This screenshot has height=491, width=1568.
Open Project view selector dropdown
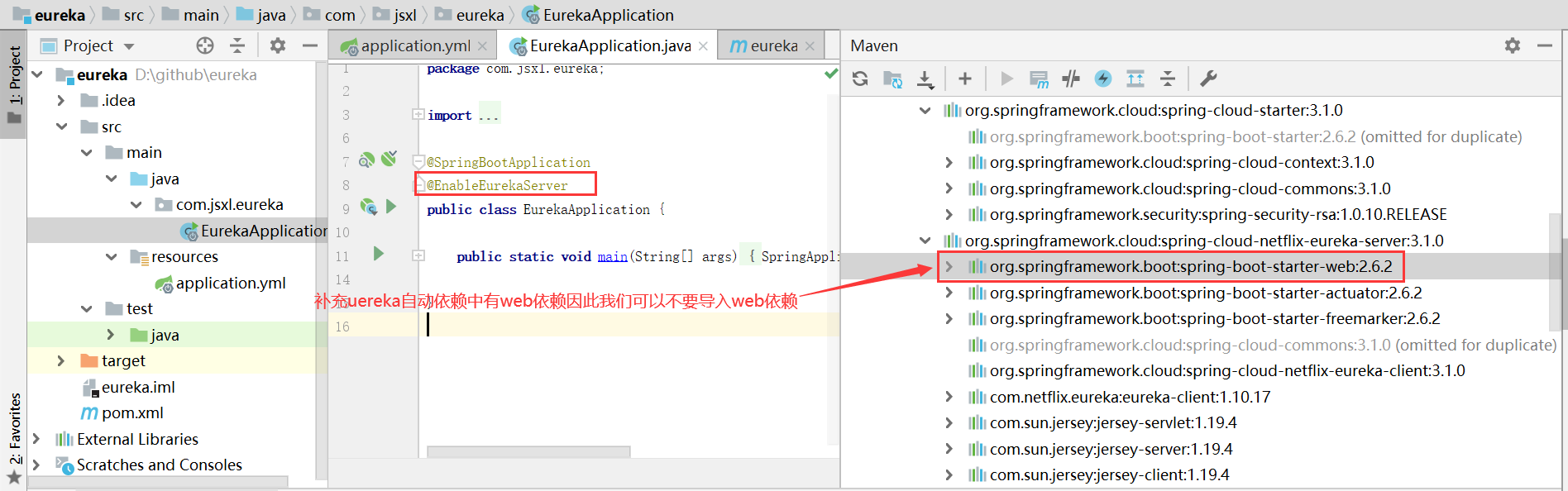click(x=129, y=47)
